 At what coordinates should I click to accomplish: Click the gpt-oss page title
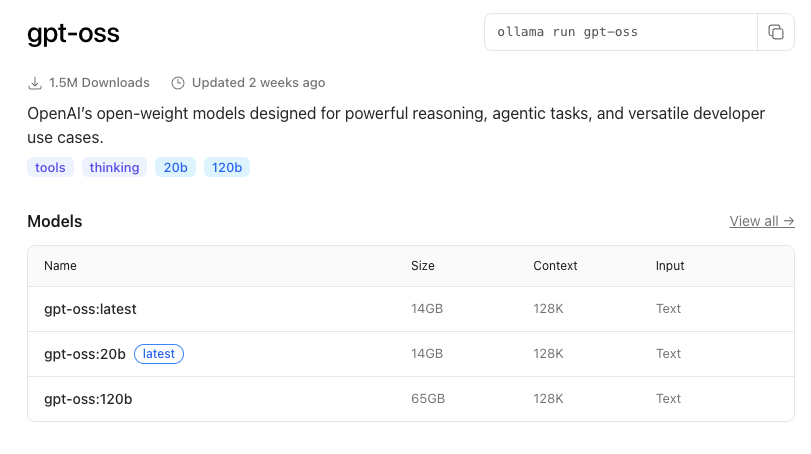[73, 34]
